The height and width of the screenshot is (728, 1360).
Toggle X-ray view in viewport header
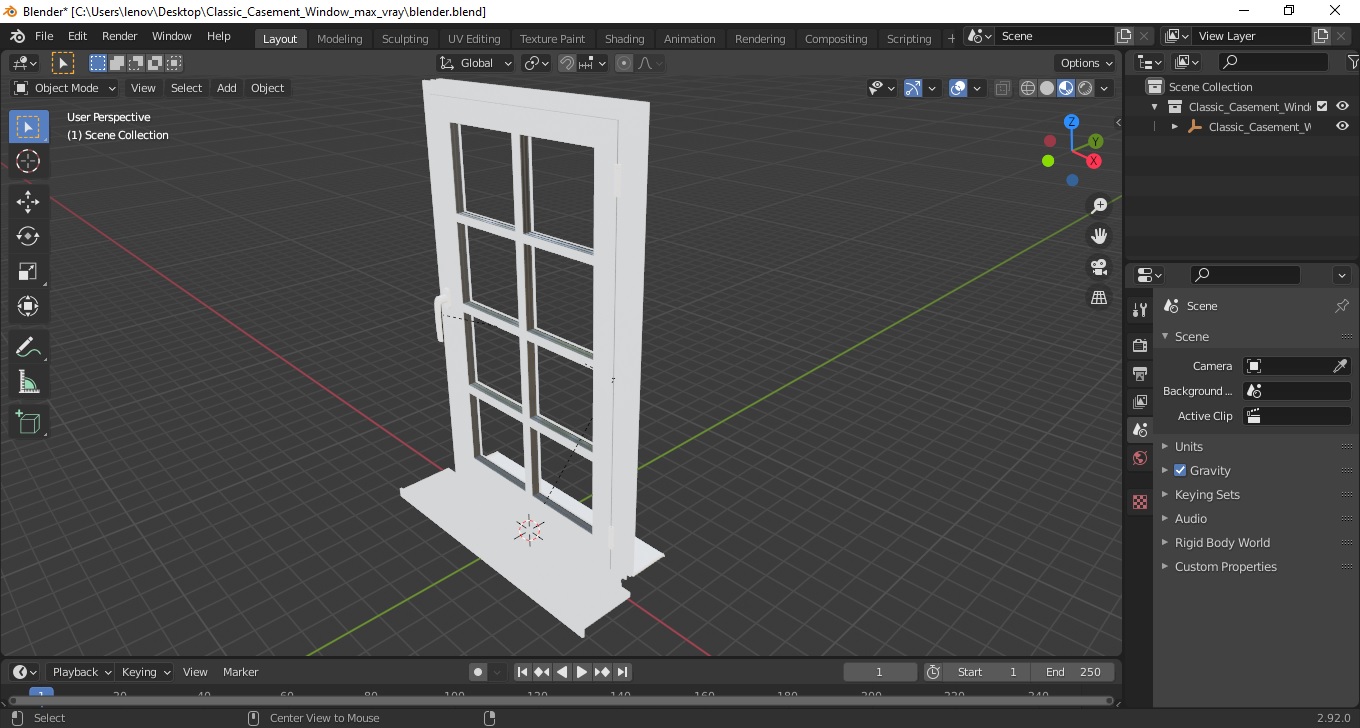coord(1003,88)
